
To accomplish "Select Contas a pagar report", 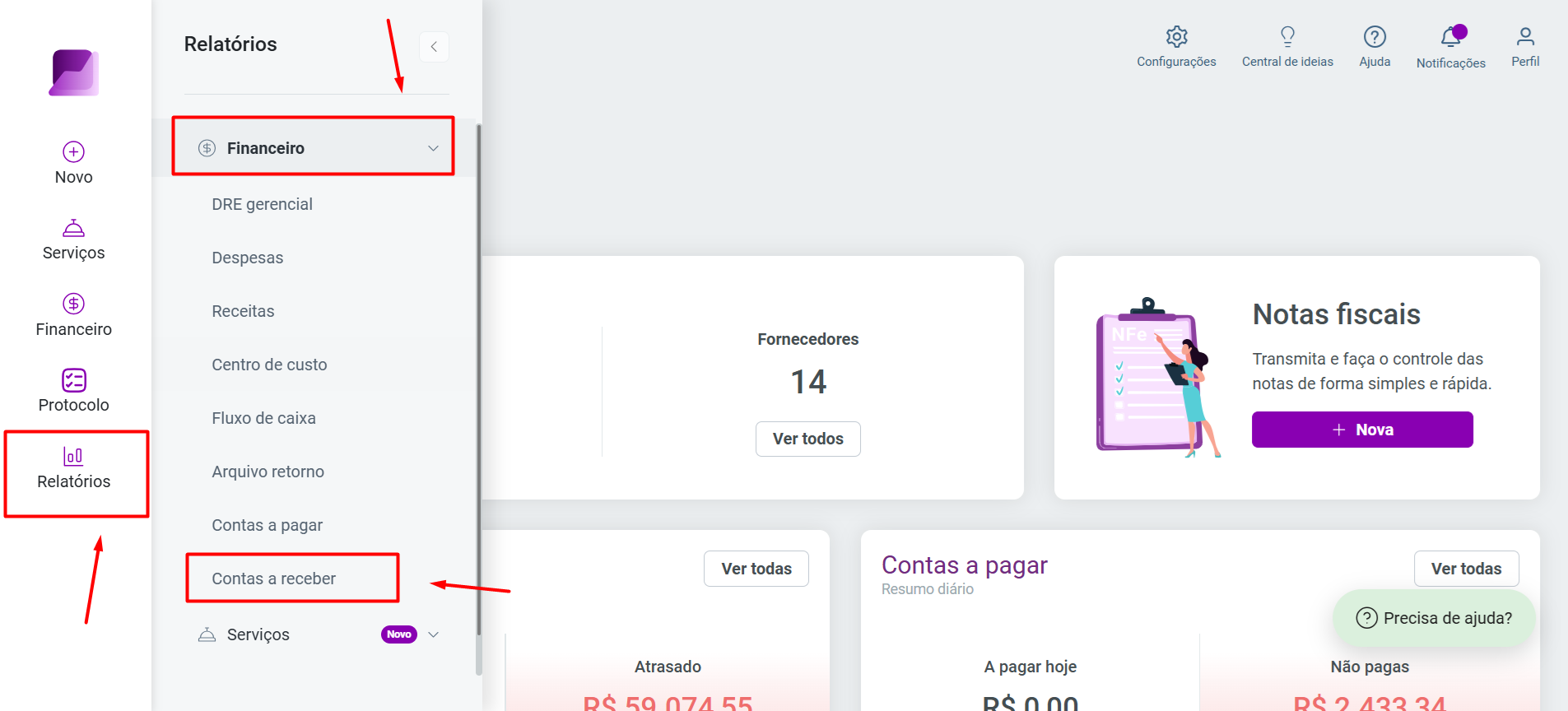I will pos(267,525).
